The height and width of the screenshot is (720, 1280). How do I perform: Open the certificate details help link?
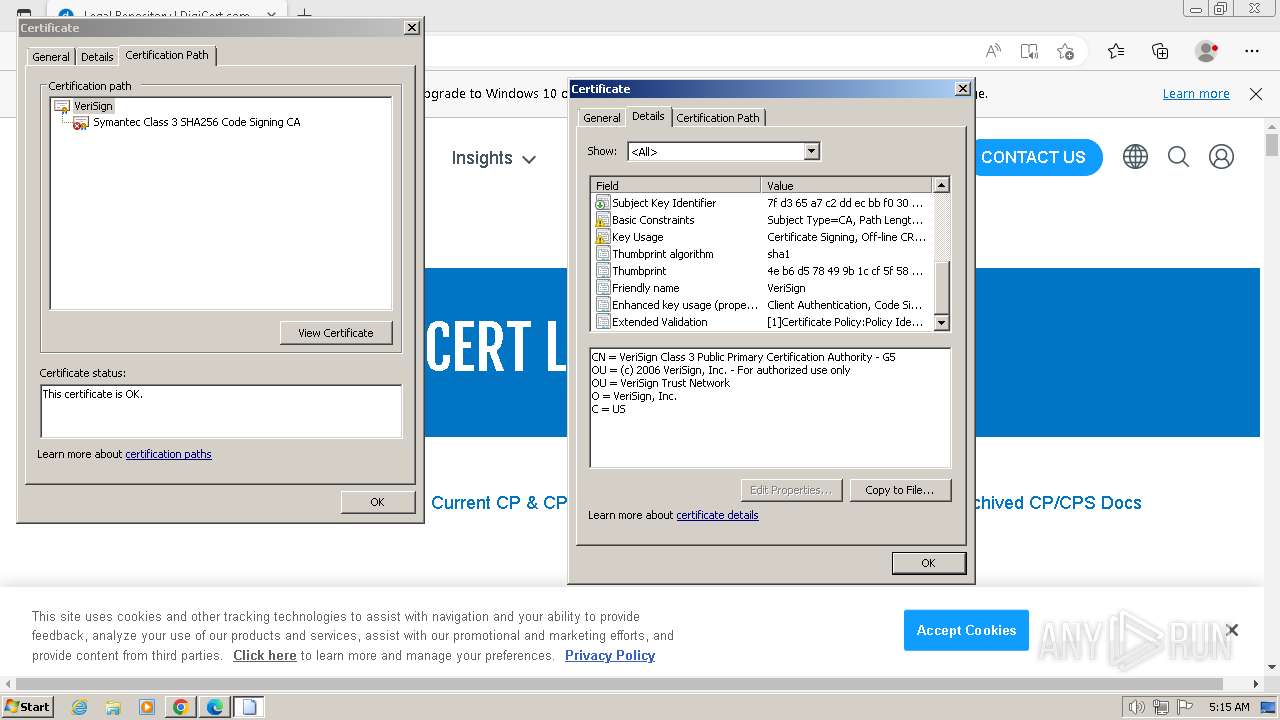[x=717, y=515]
